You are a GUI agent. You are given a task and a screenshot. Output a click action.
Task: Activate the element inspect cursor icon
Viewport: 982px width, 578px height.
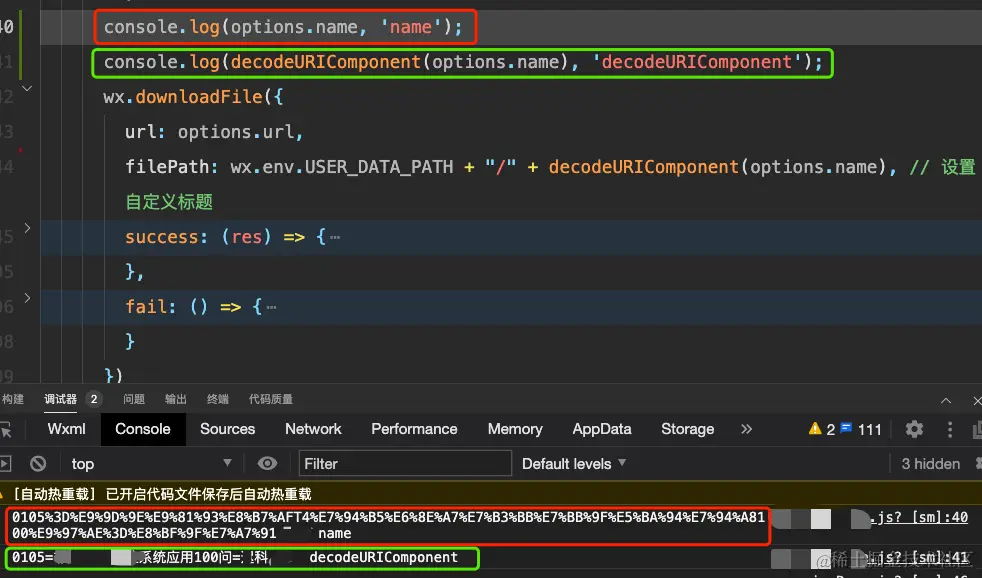coord(6,430)
